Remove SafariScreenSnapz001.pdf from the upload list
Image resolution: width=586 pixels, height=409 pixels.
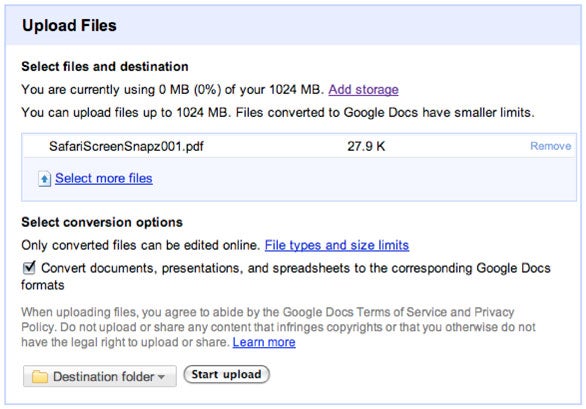click(550, 146)
